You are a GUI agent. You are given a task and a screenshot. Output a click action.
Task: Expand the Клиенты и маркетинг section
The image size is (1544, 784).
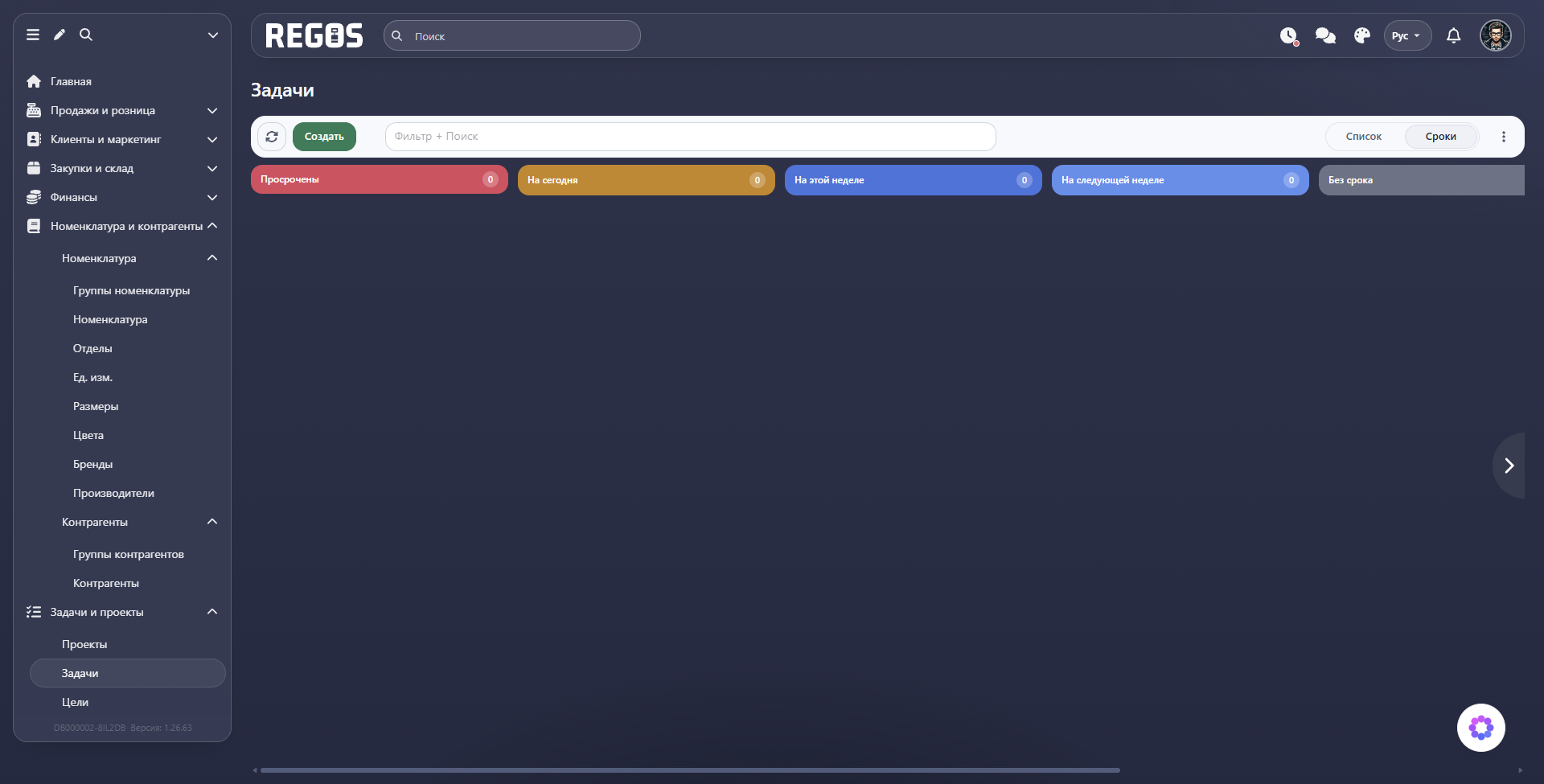(122, 139)
